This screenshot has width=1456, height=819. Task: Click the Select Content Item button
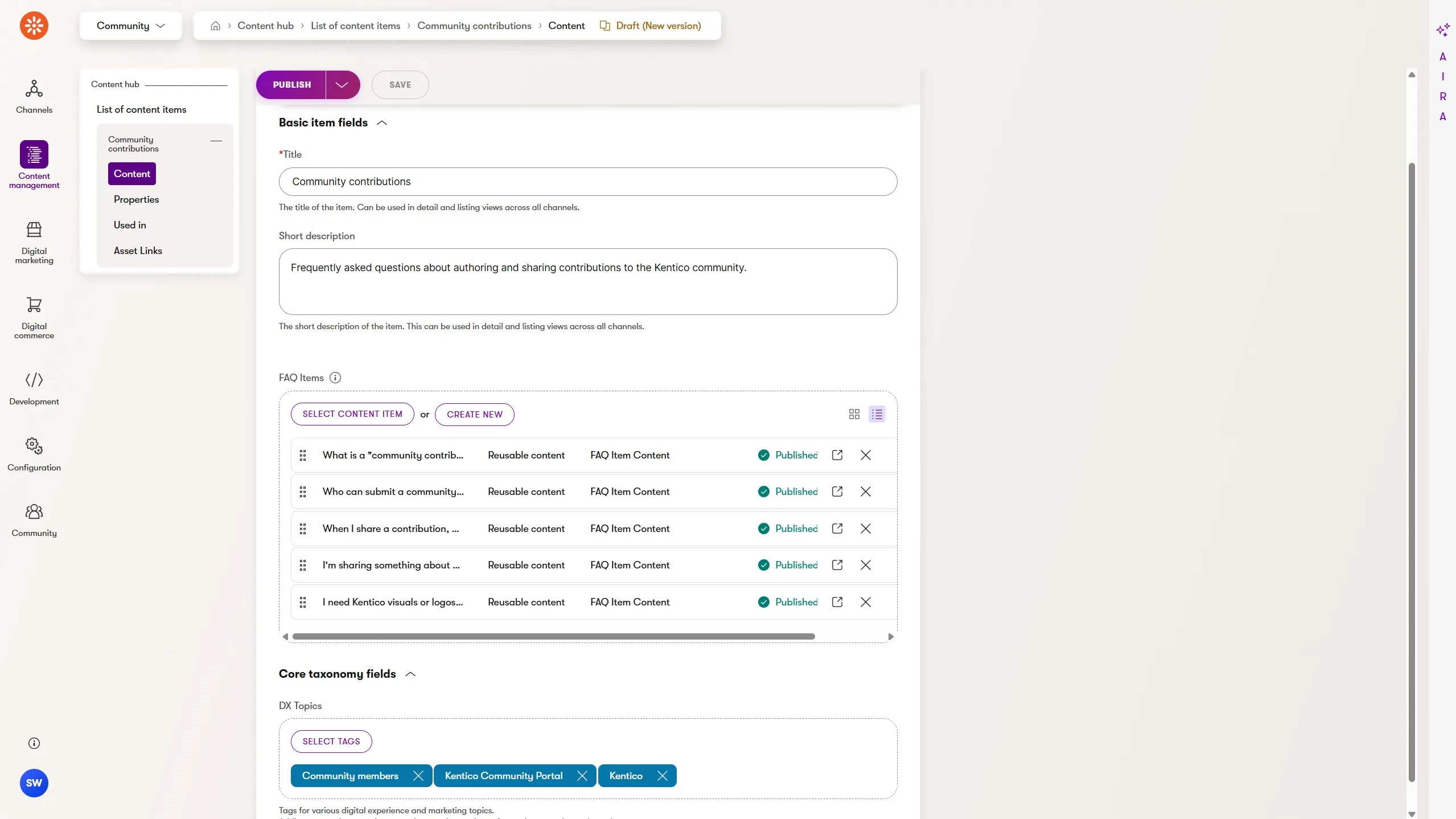click(x=352, y=414)
